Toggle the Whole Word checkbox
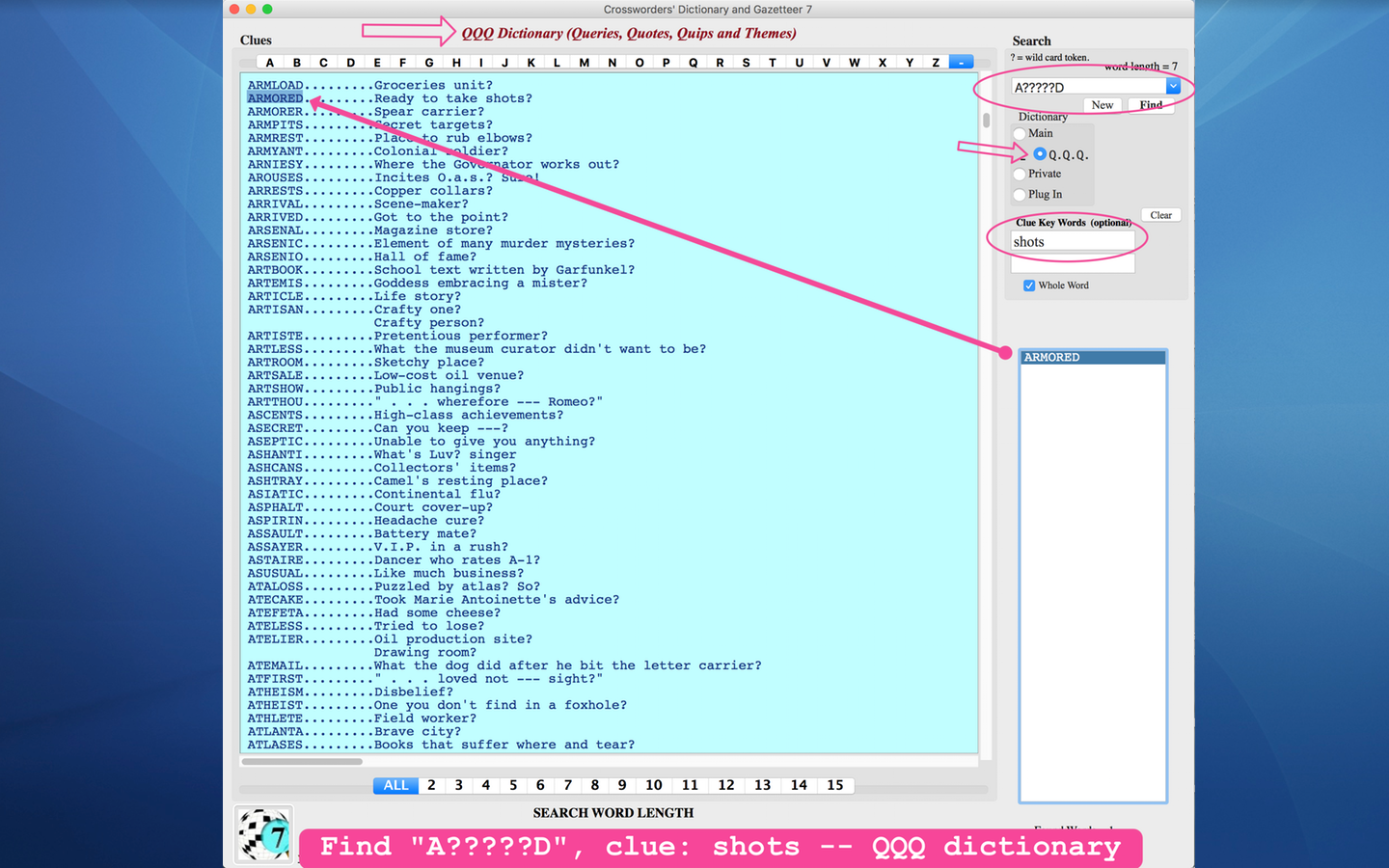 [x=1029, y=285]
